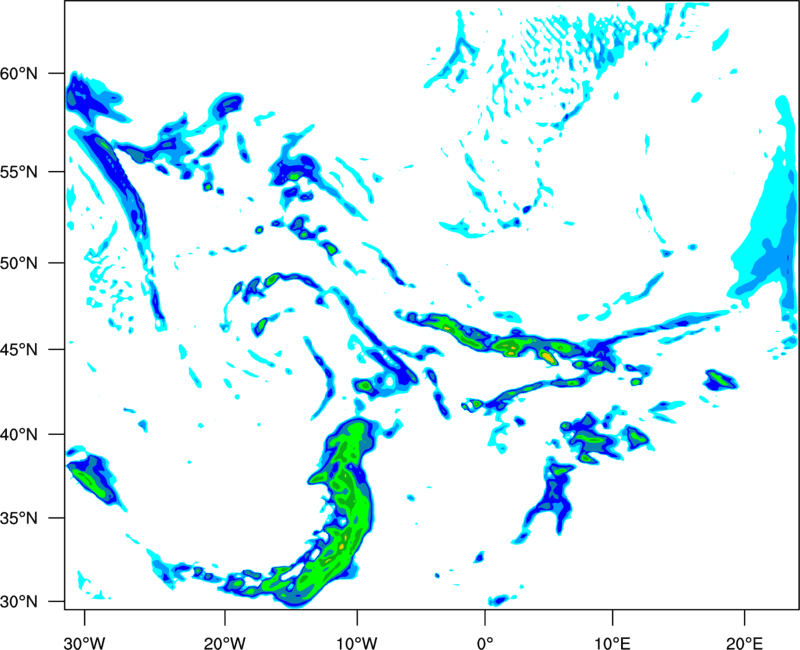Click the 20°W longitude label
Viewport: 800px width, 650px height.
click(x=224, y=643)
